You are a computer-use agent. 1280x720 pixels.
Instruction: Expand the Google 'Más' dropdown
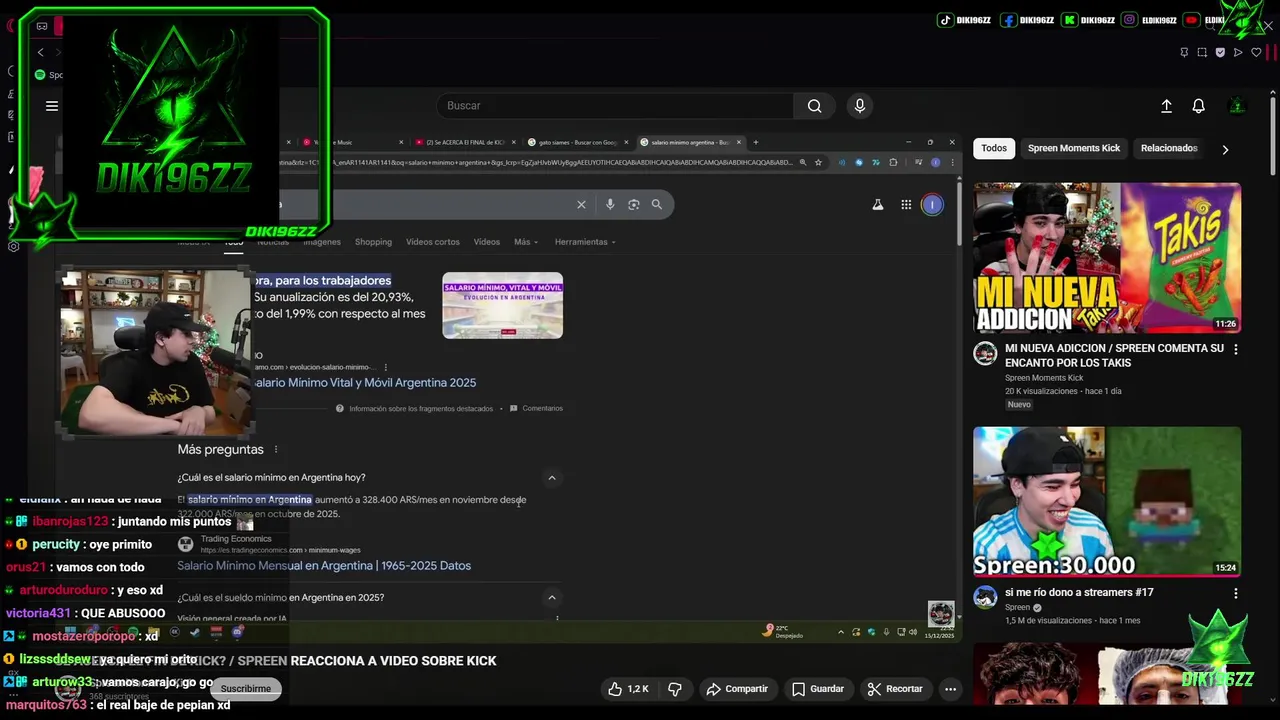(526, 242)
